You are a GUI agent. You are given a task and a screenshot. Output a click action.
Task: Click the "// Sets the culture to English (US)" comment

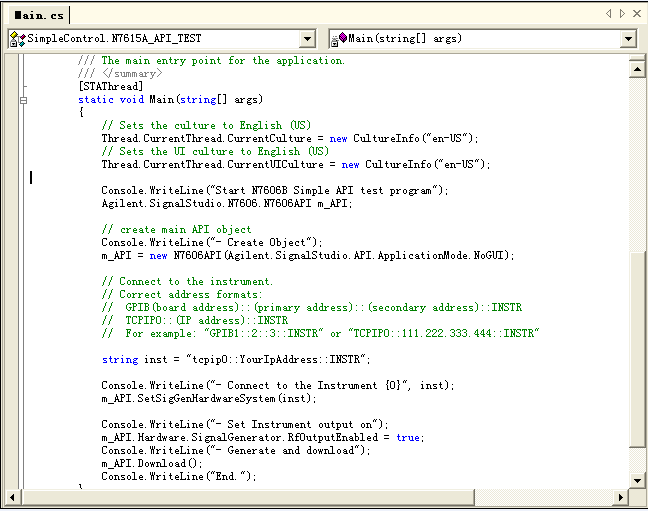(x=206, y=125)
